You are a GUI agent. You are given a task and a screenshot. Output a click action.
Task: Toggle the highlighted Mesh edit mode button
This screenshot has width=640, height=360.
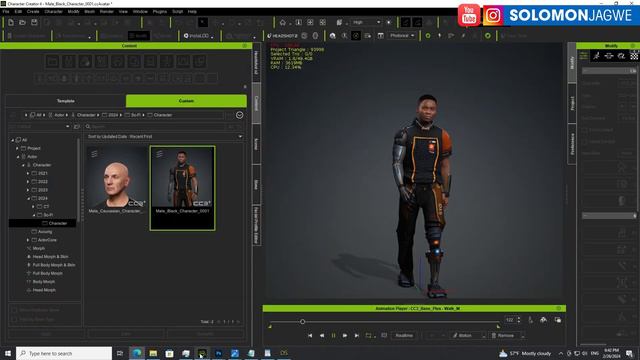(x=138, y=36)
